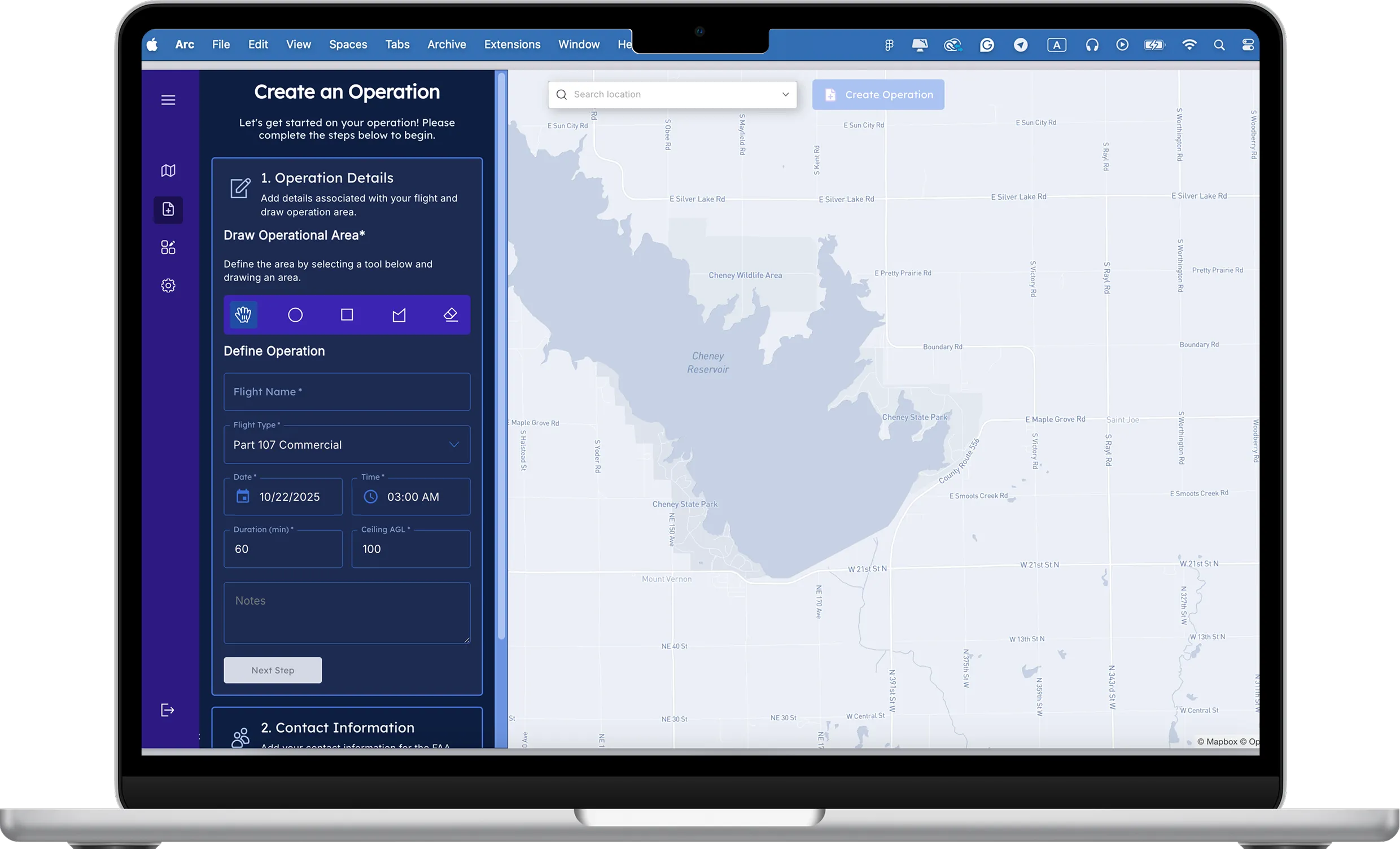Open the dashboard widgets sidebar icon
Viewport: 1400px width, 849px height.
(168, 247)
